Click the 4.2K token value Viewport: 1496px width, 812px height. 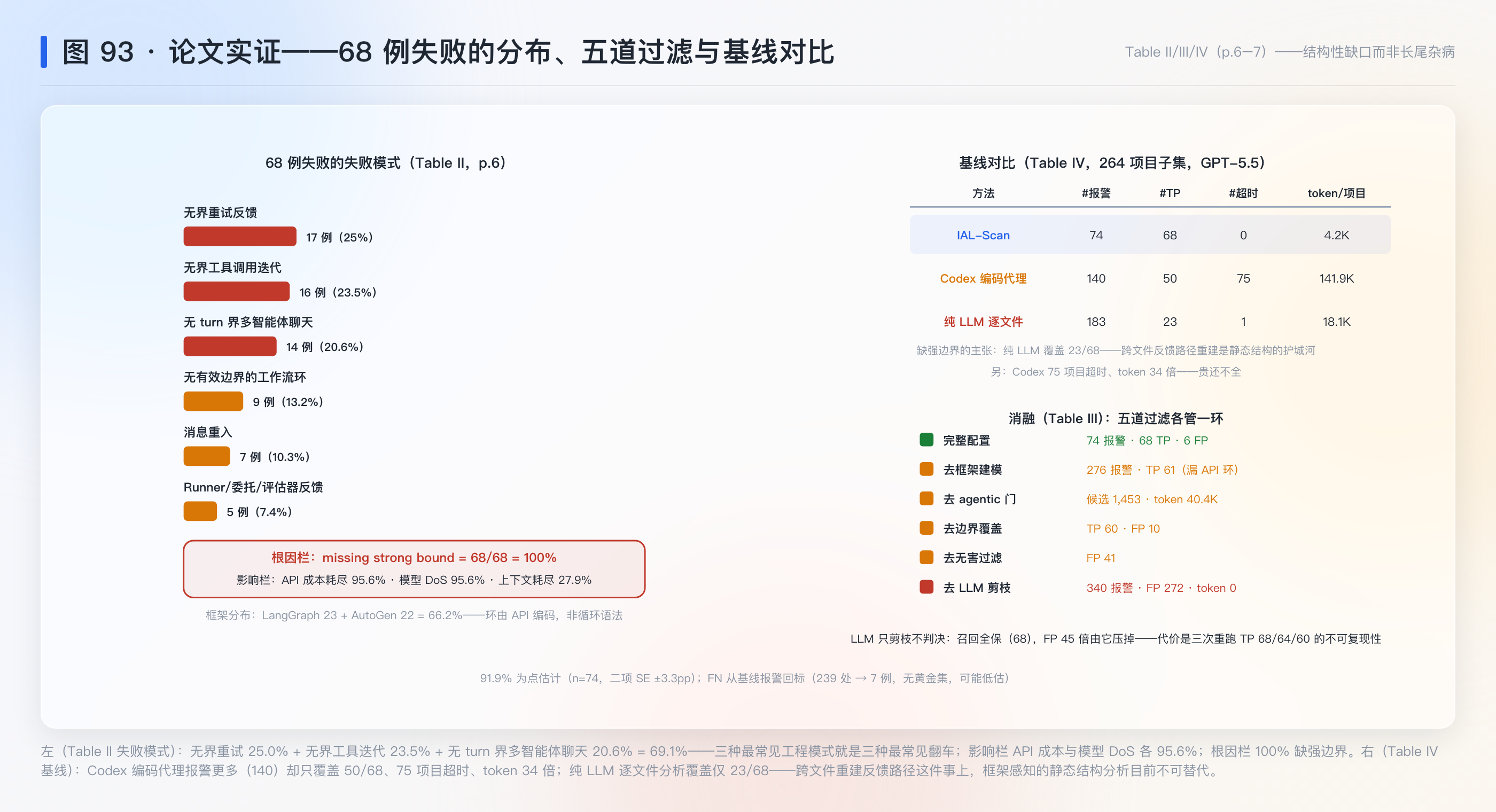click(1336, 235)
